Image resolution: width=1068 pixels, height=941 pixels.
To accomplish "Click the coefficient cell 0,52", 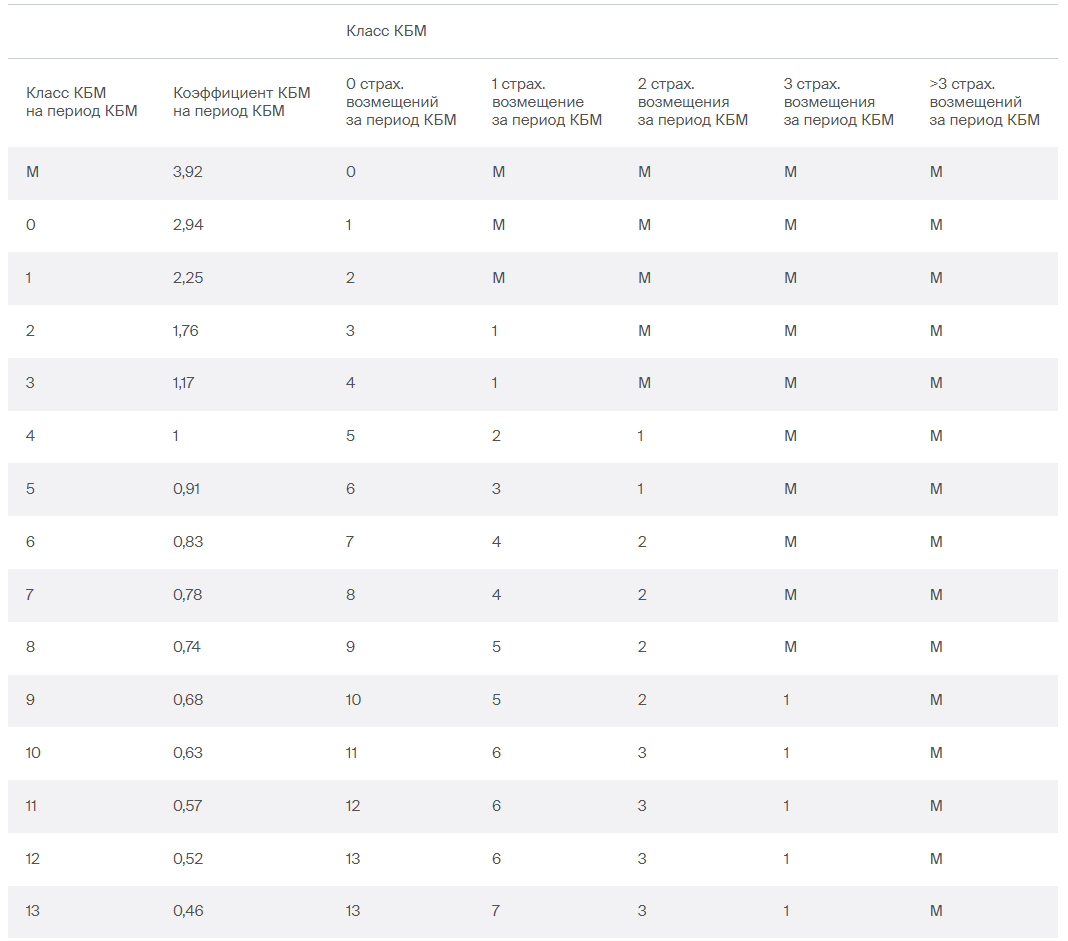I will 188,859.
